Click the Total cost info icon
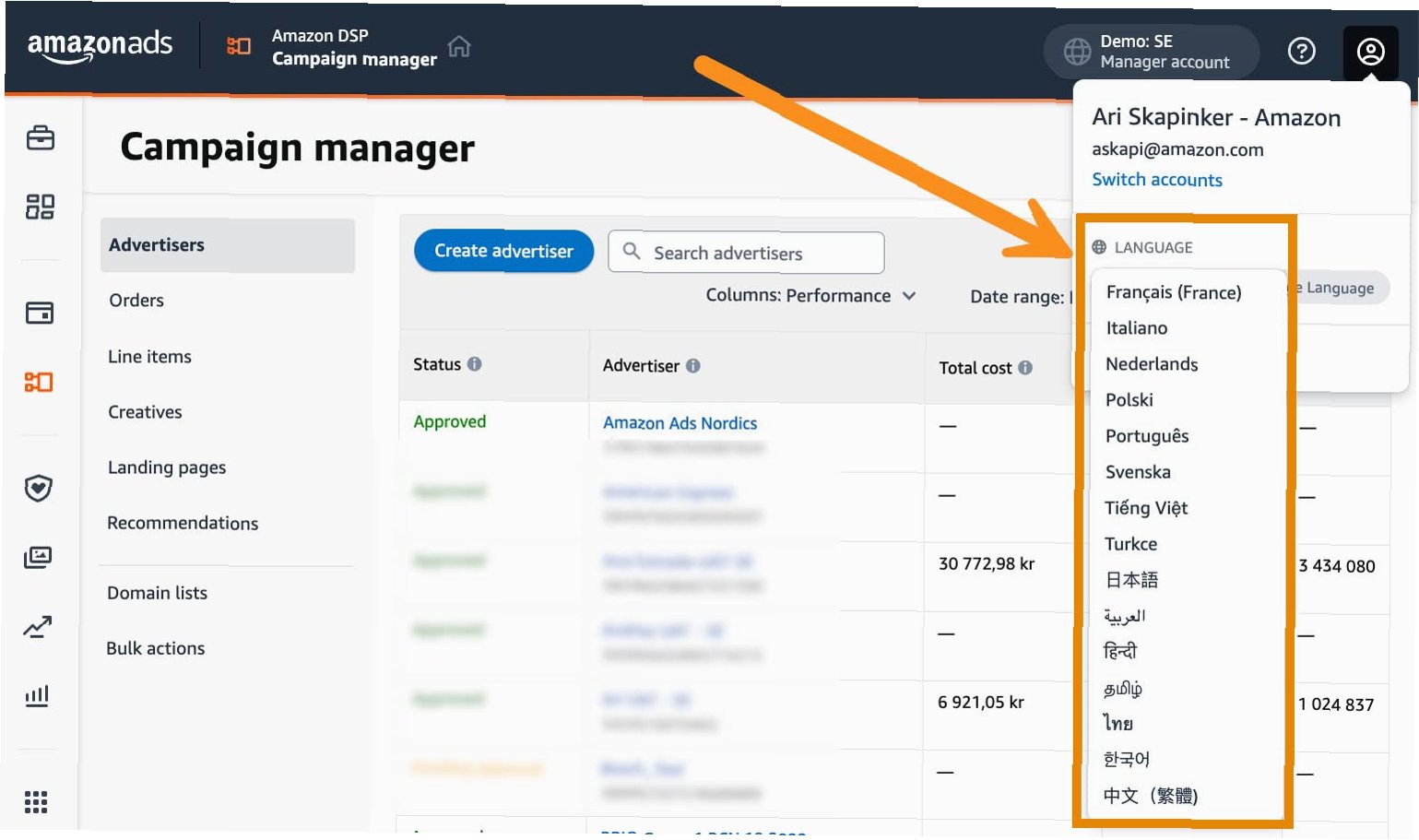This screenshot has height=840, width=1419. pos(1024,368)
